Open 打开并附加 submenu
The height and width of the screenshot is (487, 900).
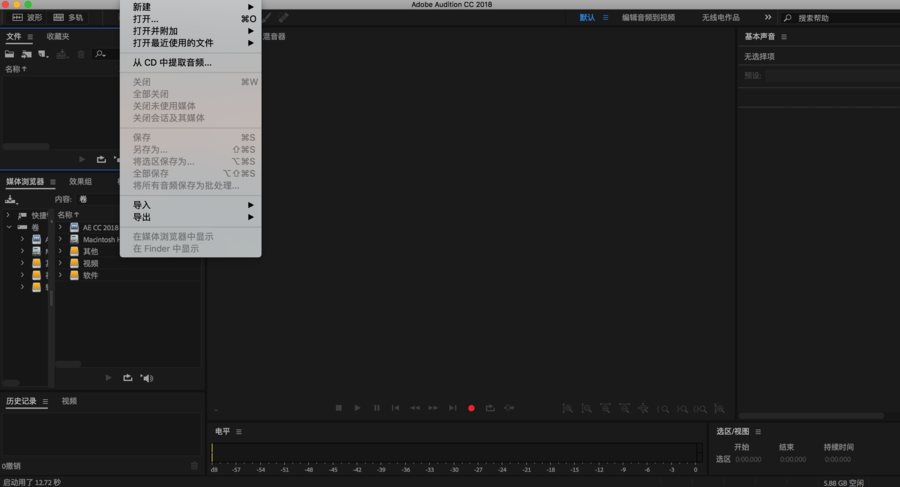tap(191, 31)
